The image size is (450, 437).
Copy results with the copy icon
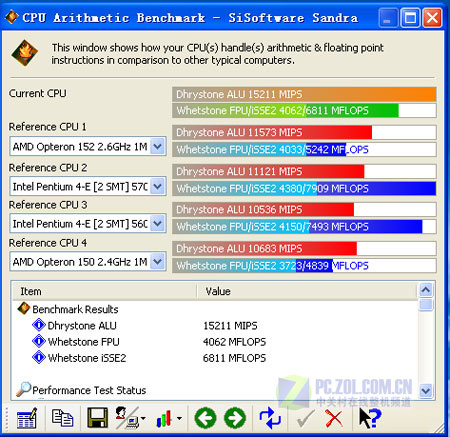coord(62,418)
